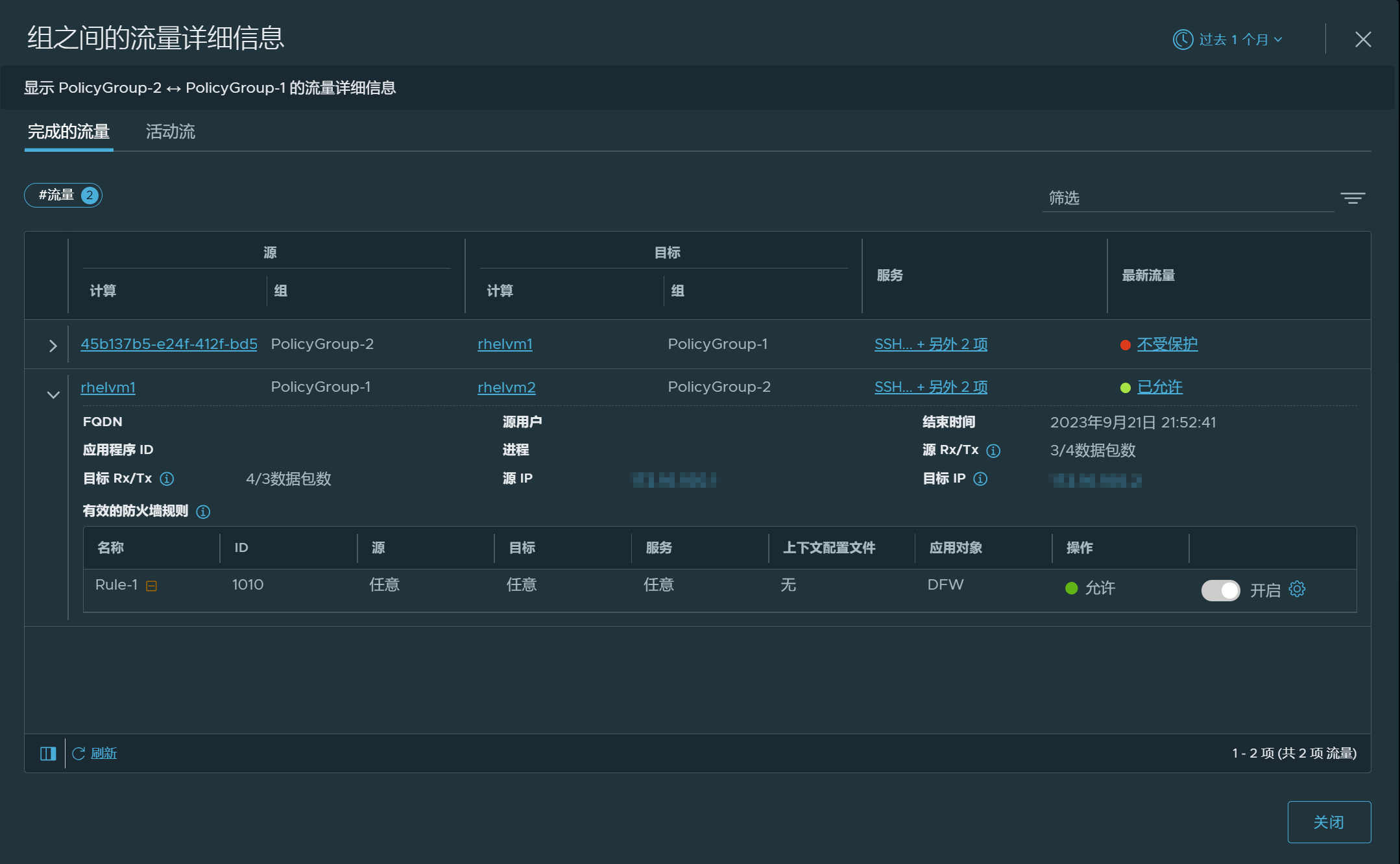Click the clock icon beside 过去 1 个月
Viewport: 1400px width, 864px height.
click(x=1183, y=40)
